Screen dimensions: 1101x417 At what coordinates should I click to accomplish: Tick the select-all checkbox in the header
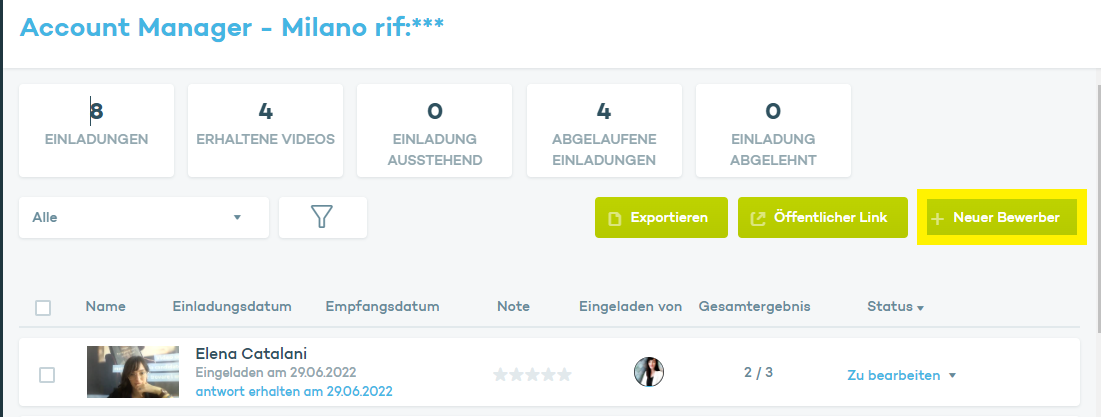click(43, 308)
